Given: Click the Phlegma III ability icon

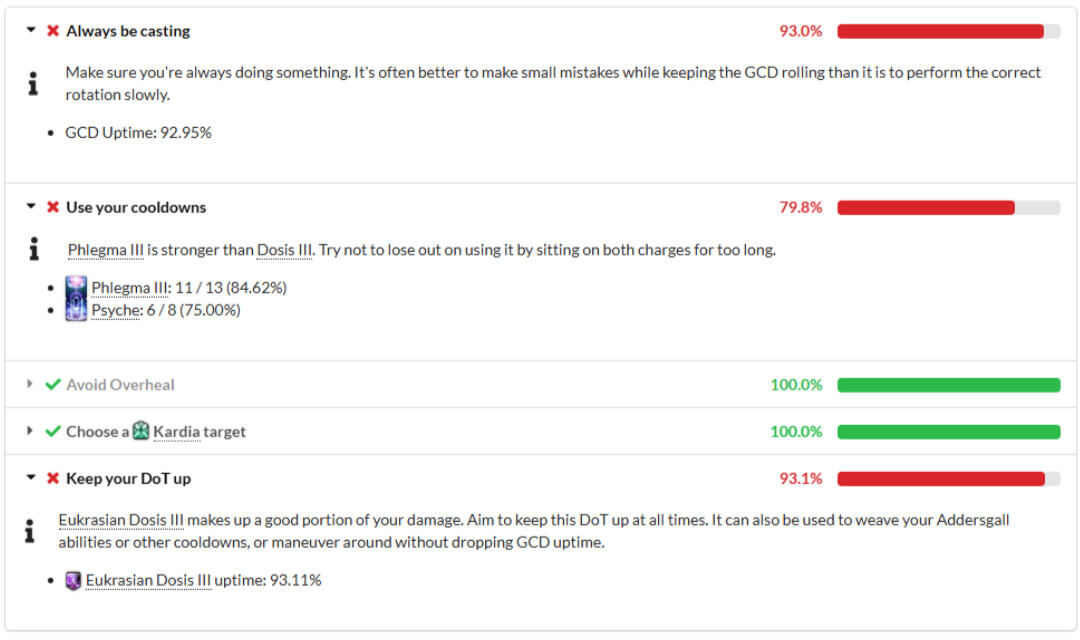Looking at the screenshot, I should (77, 288).
